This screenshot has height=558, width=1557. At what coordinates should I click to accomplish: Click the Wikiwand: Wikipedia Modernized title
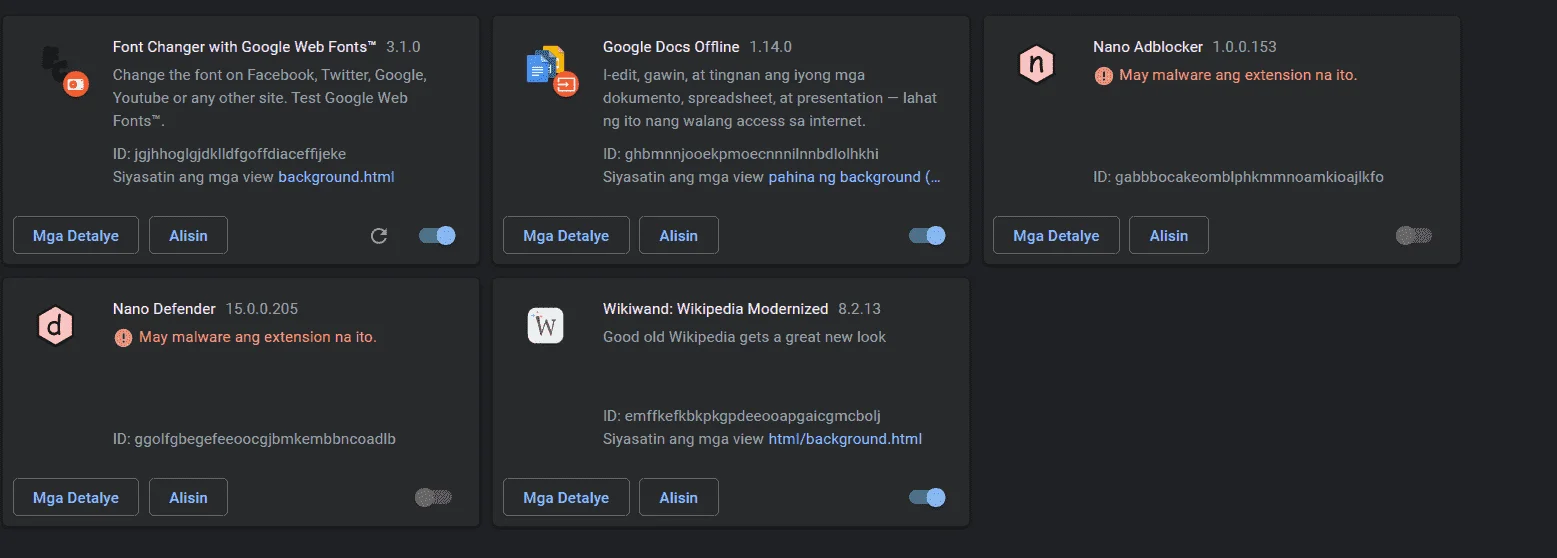pyautogui.click(x=716, y=309)
